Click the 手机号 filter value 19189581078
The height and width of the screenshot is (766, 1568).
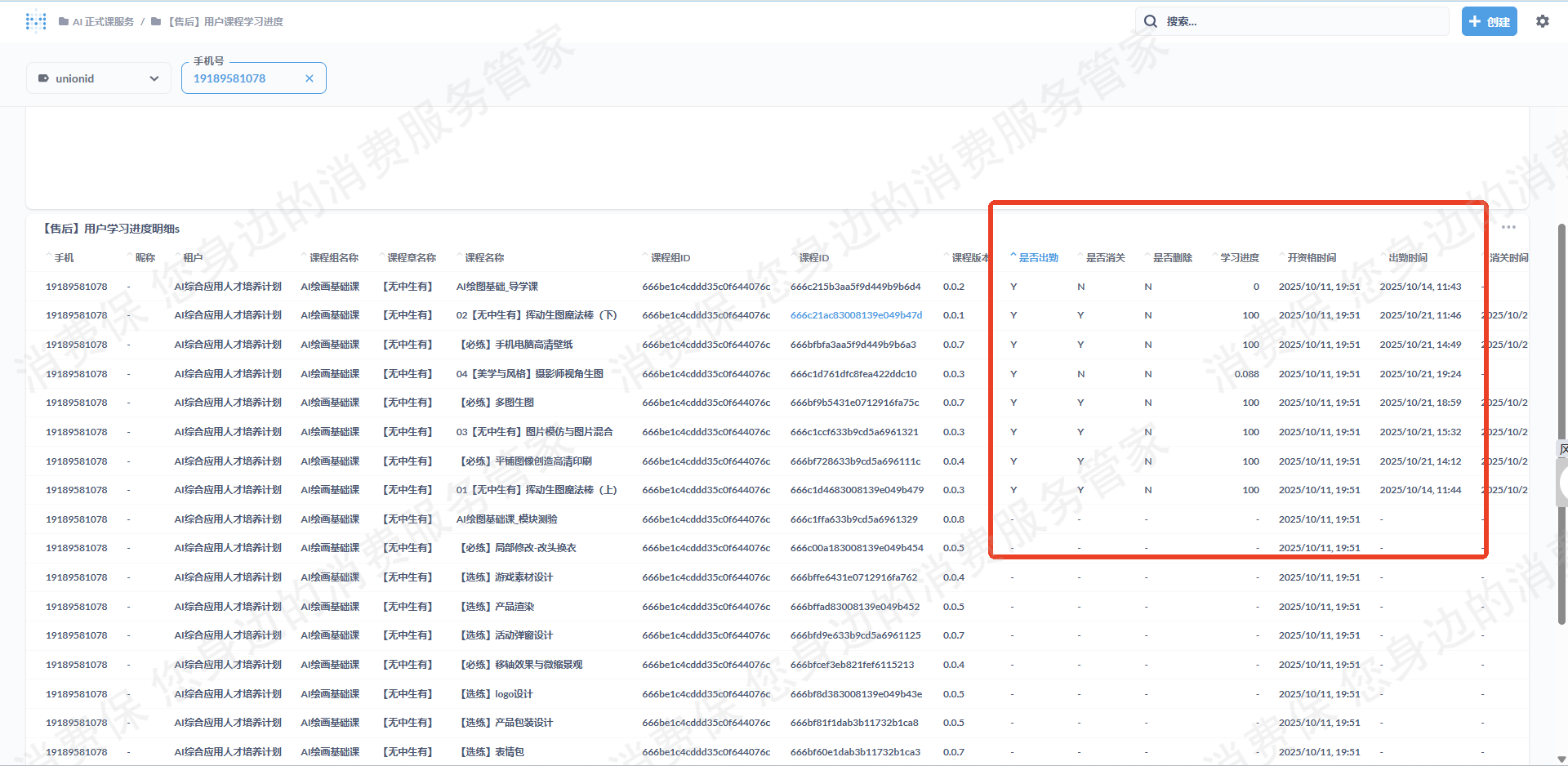(229, 78)
